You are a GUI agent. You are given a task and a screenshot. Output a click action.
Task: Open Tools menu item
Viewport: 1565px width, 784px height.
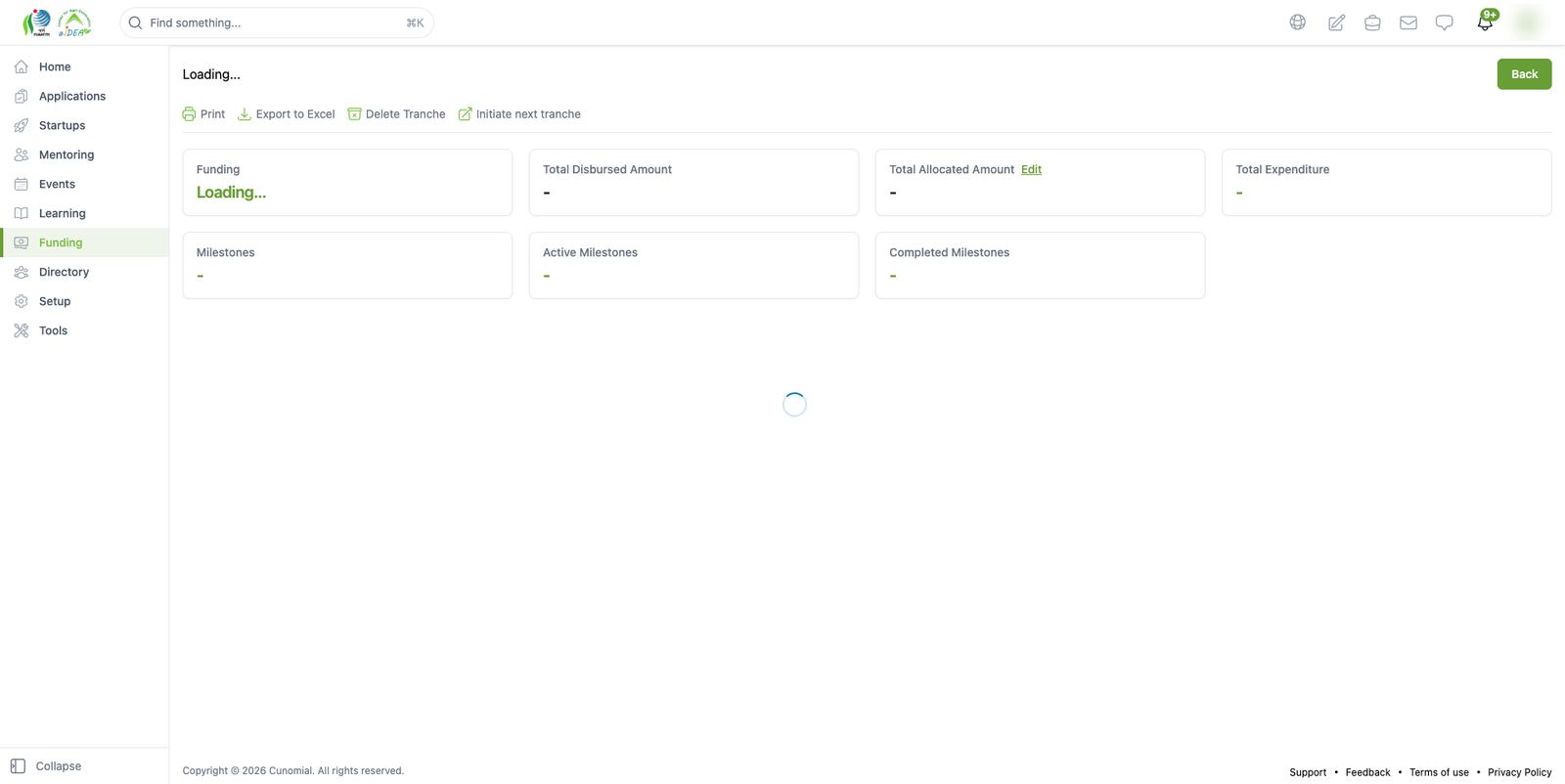point(84,330)
